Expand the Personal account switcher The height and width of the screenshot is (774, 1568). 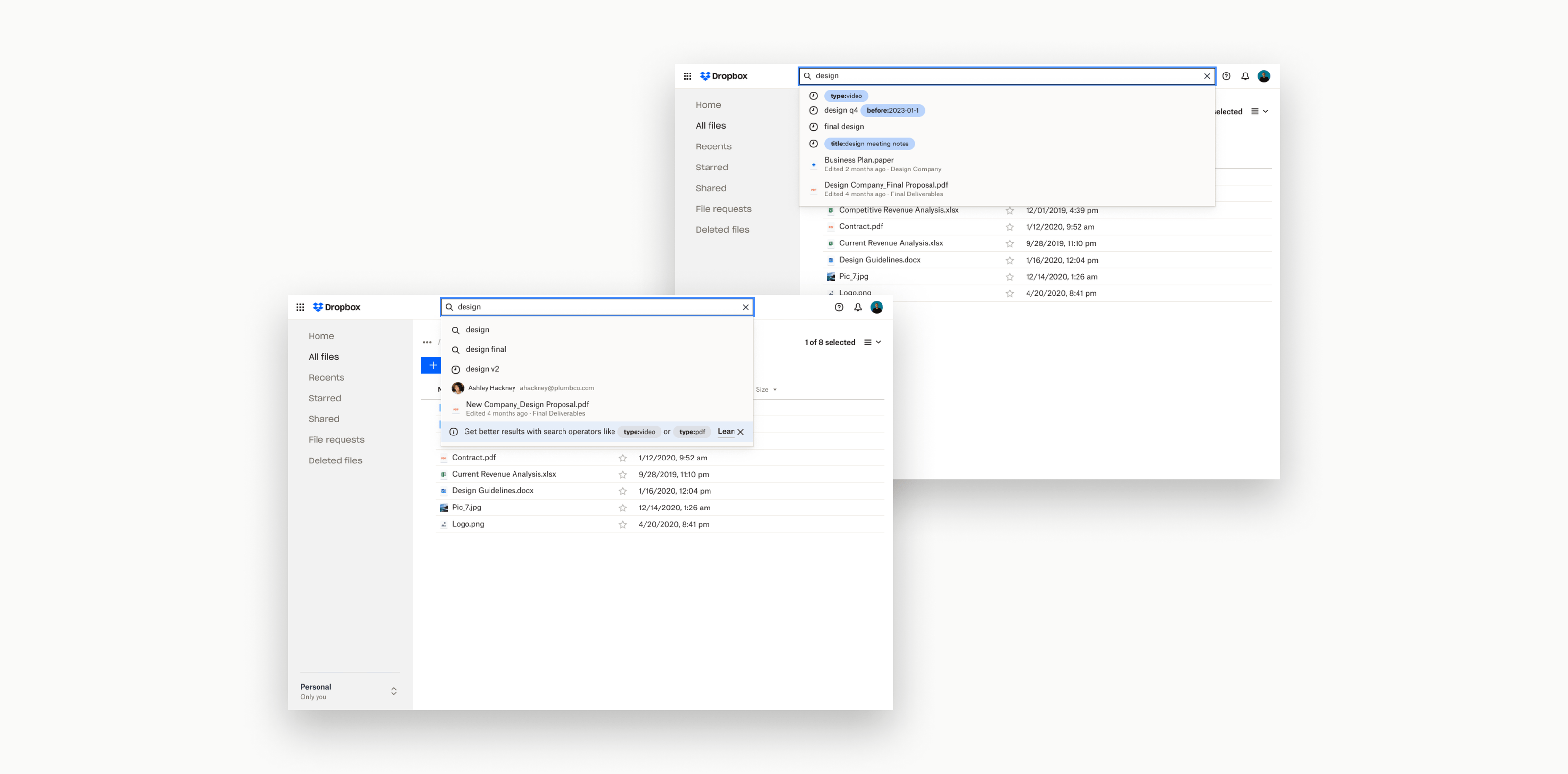pos(394,691)
